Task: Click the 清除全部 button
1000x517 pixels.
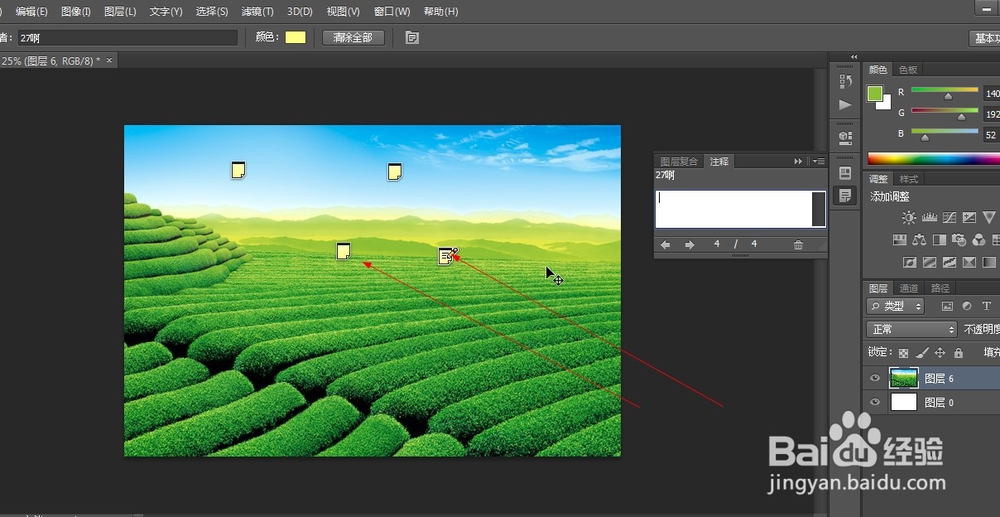Action: tap(353, 38)
